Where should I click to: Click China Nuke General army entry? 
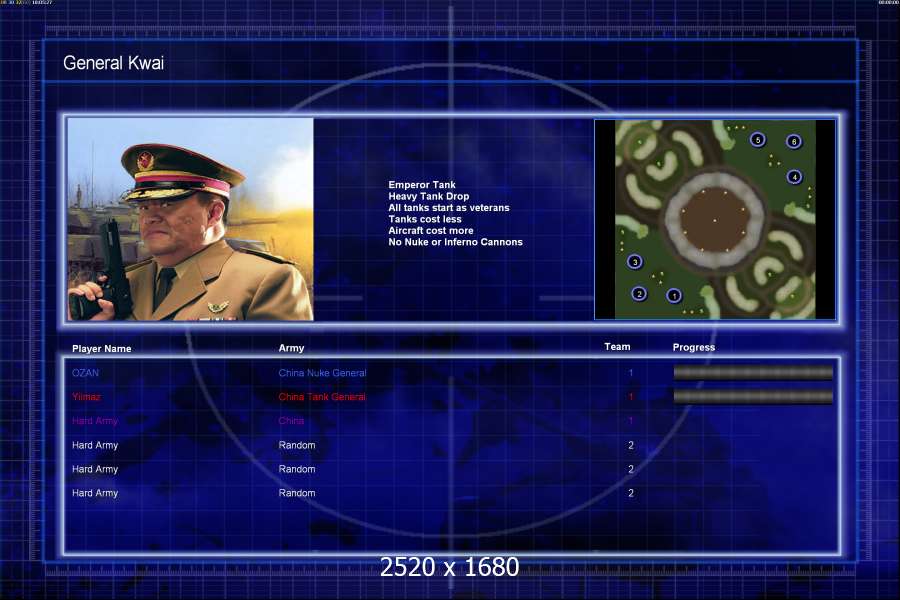tap(323, 373)
